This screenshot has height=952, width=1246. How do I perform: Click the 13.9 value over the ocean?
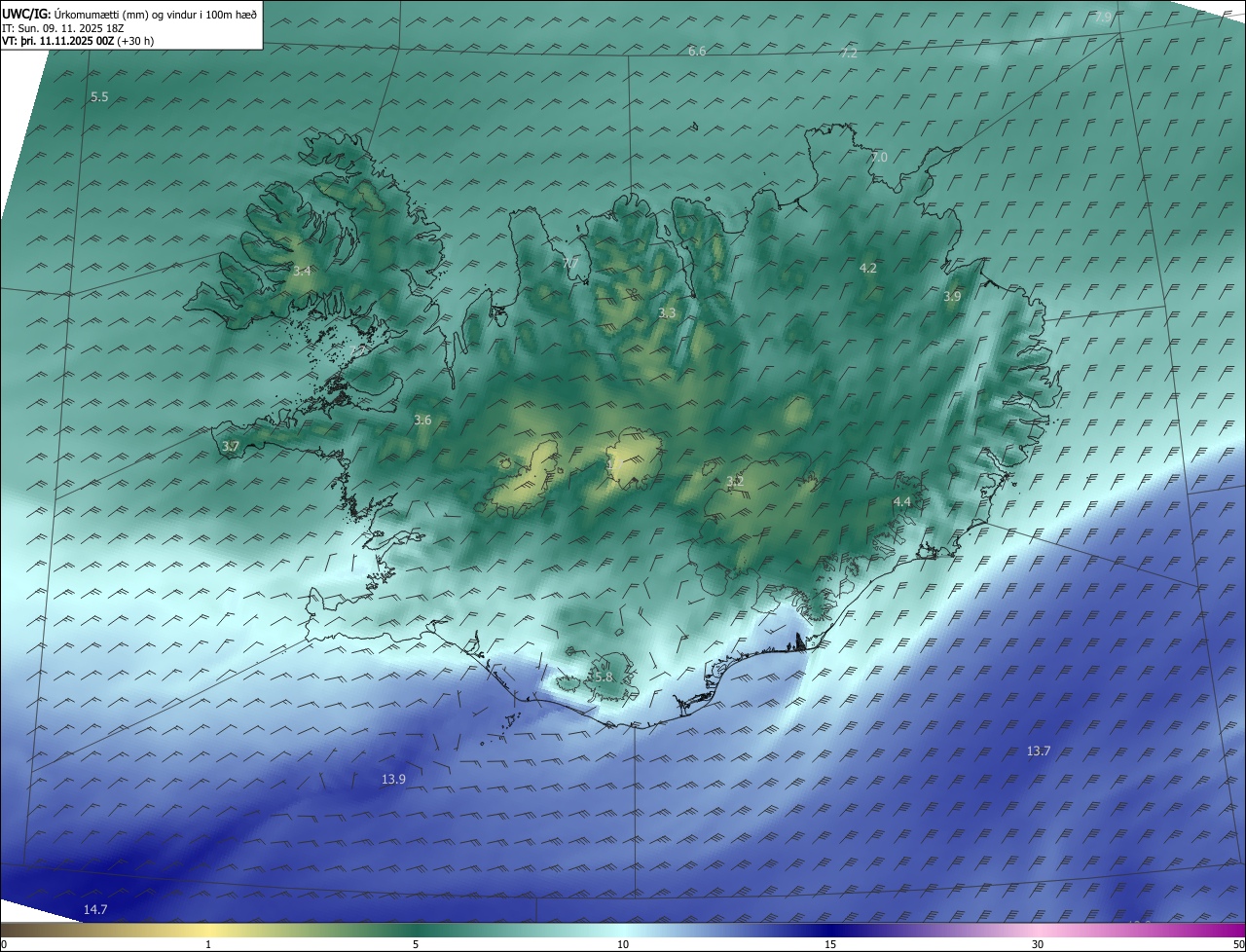(x=393, y=779)
